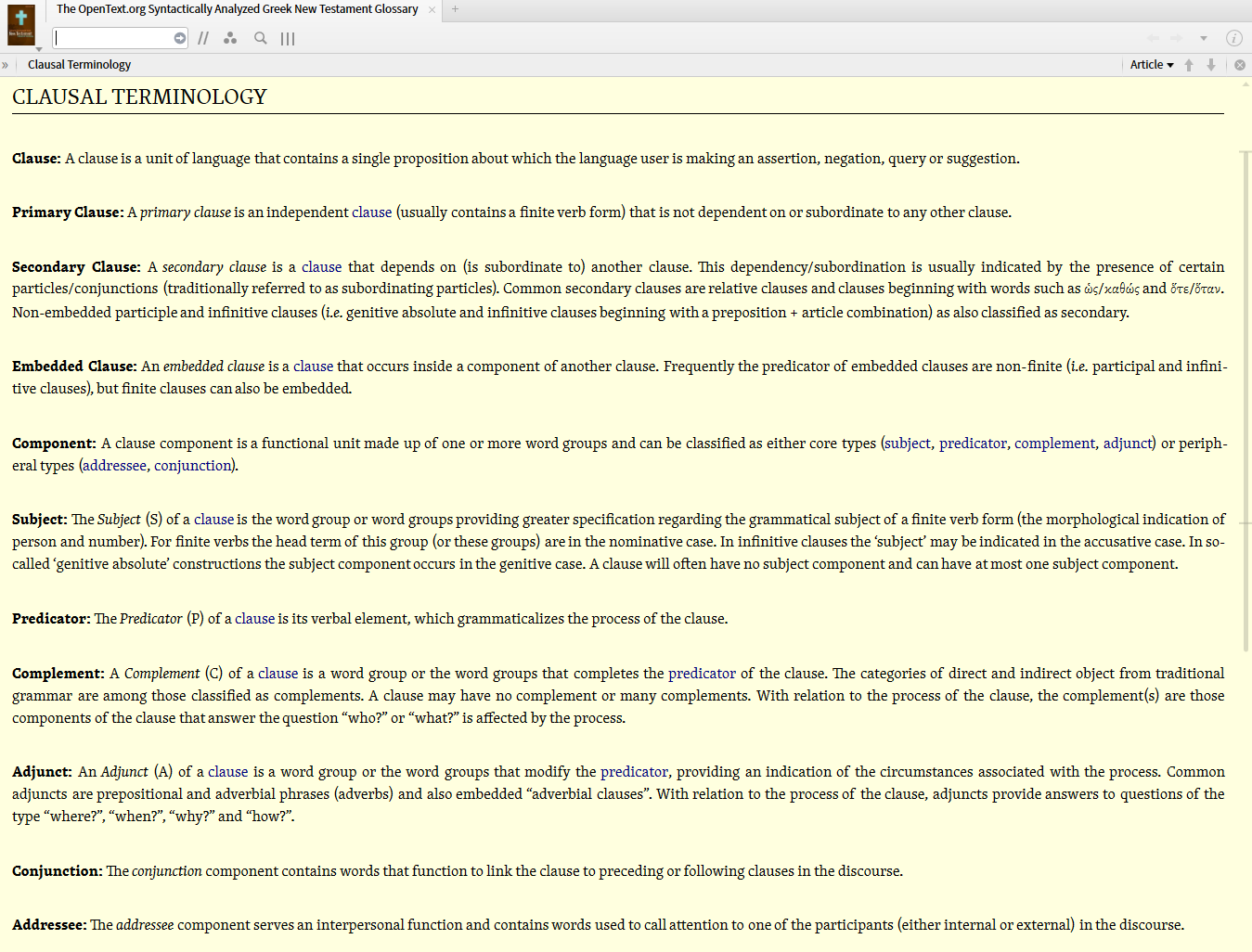1252x952 pixels.
Task: Open the visual filters three-dots icon
Action: pos(230,38)
